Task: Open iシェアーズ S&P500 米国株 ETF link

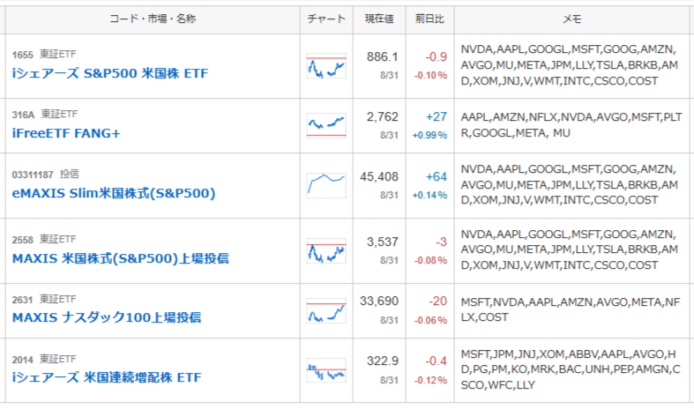Action: (x=110, y=73)
